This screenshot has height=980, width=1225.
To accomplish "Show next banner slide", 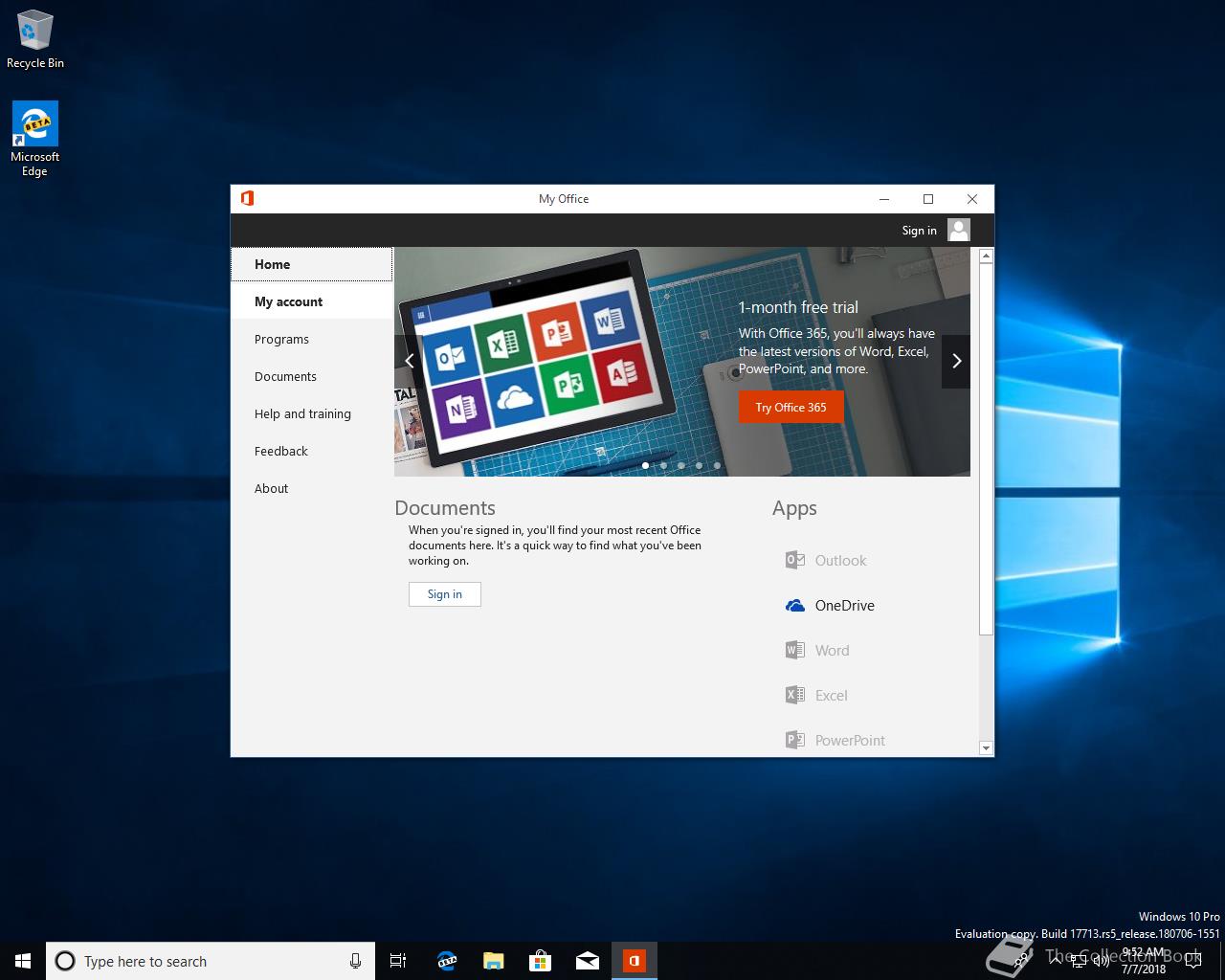I will tap(956, 361).
